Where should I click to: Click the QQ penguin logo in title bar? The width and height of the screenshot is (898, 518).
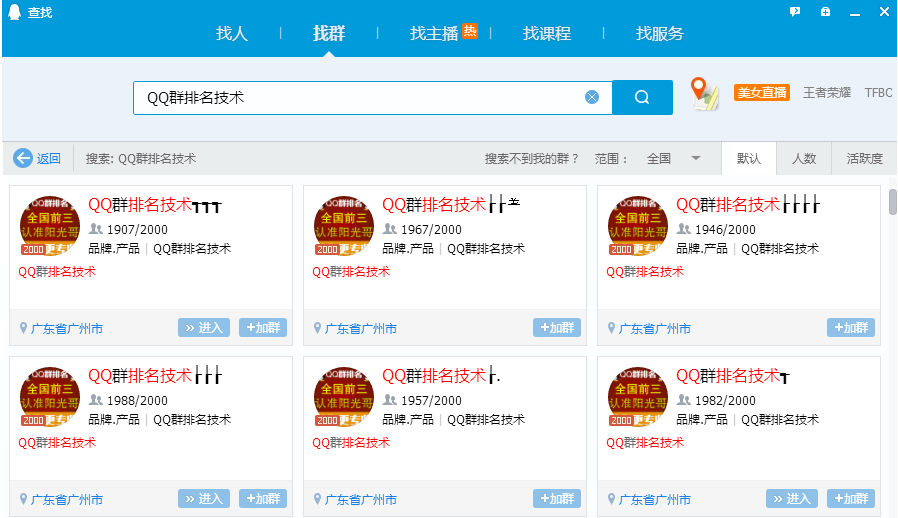tap(14, 12)
